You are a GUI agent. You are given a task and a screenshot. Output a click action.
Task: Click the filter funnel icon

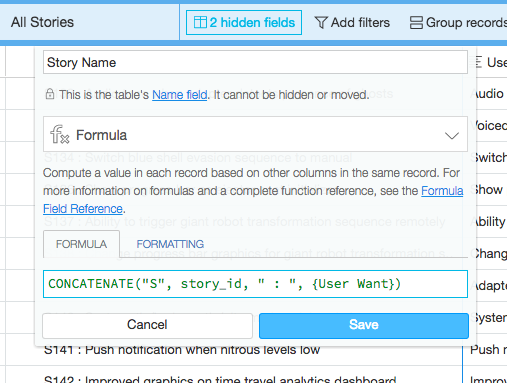tap(321, 23)
